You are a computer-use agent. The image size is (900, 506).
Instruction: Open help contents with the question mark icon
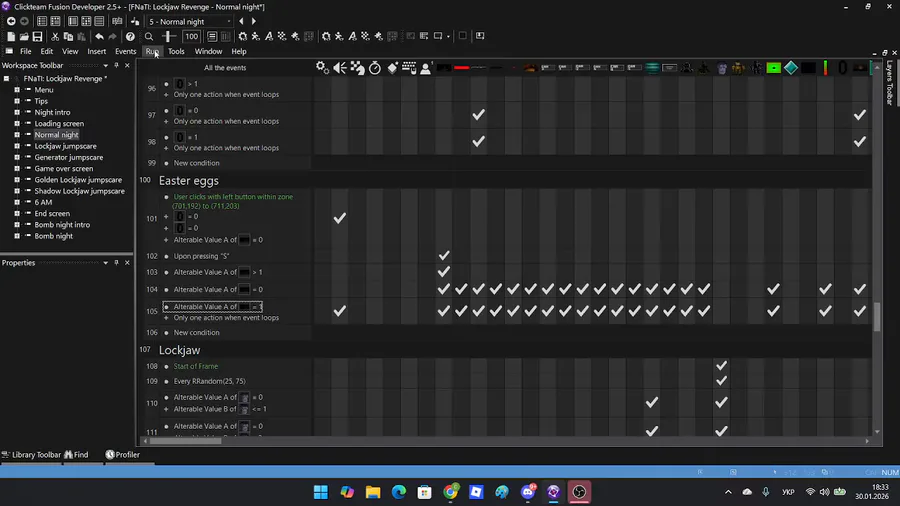(x=130, y=37)
